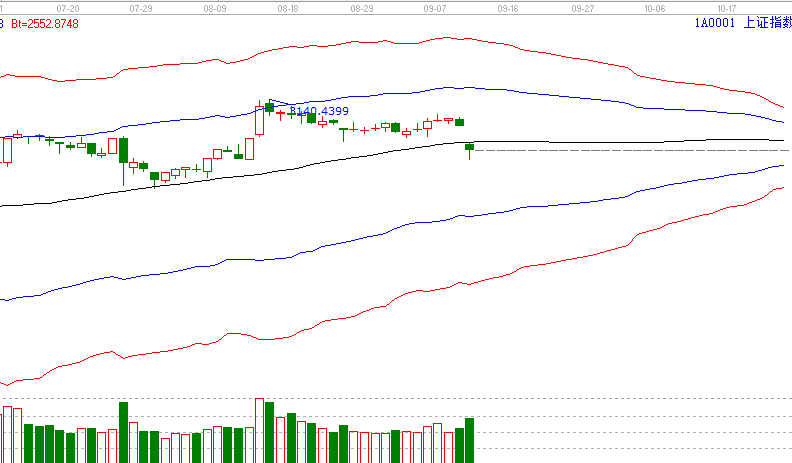
Task: Click the tallest red volume bar
Action: tap(259, 430)
